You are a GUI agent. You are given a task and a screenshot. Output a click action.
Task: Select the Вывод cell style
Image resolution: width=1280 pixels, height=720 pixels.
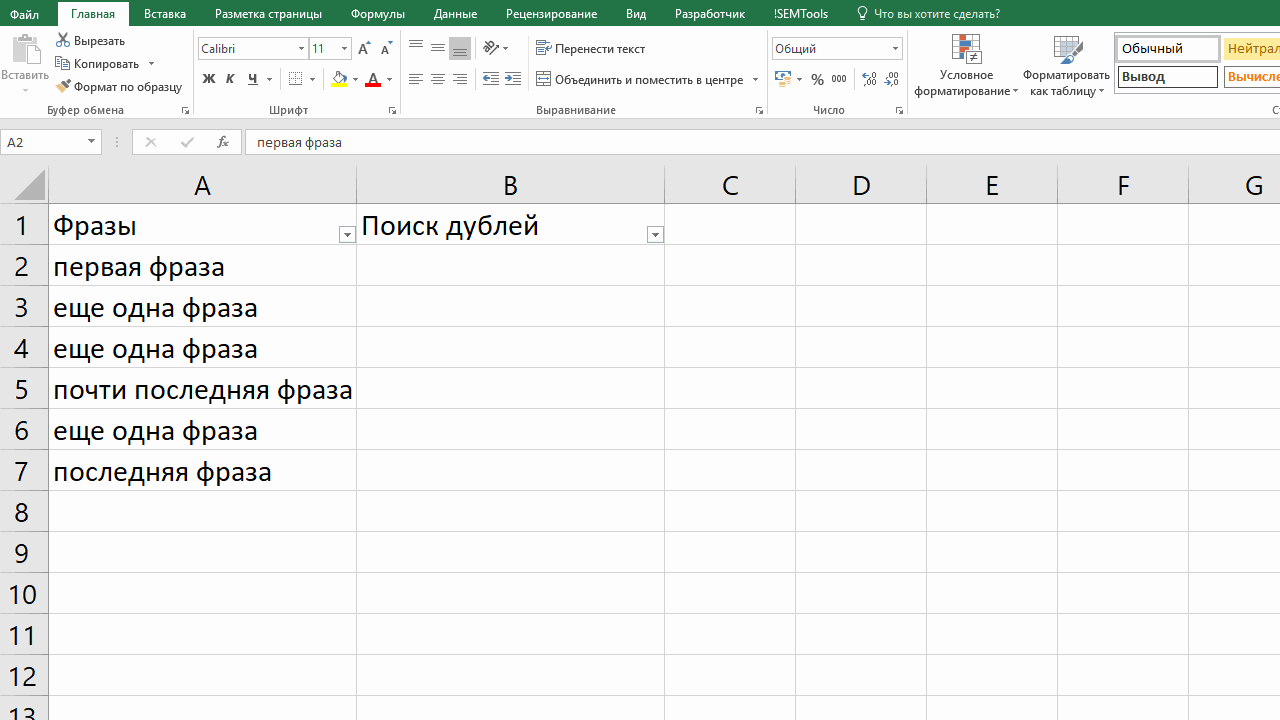pyautogui.click(x=1168, y=77)
